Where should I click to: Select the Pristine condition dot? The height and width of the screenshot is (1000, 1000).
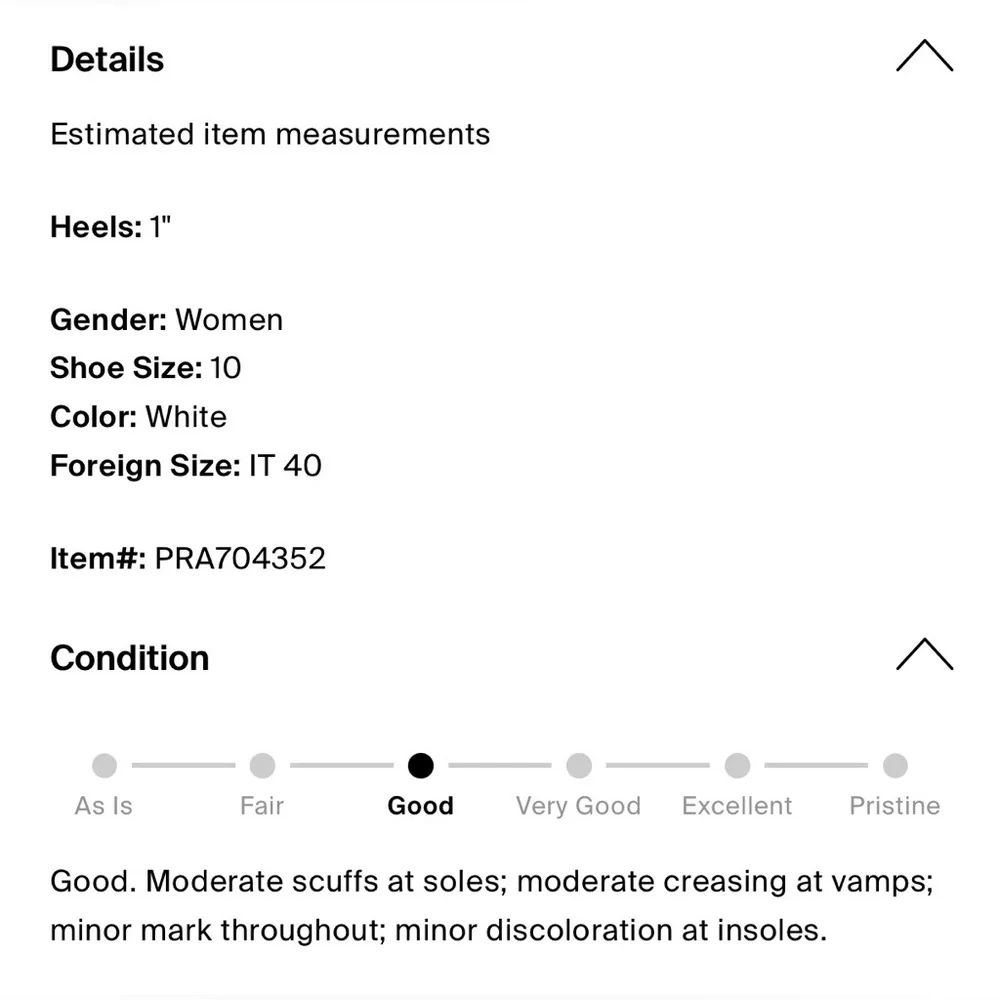(895, 766)
